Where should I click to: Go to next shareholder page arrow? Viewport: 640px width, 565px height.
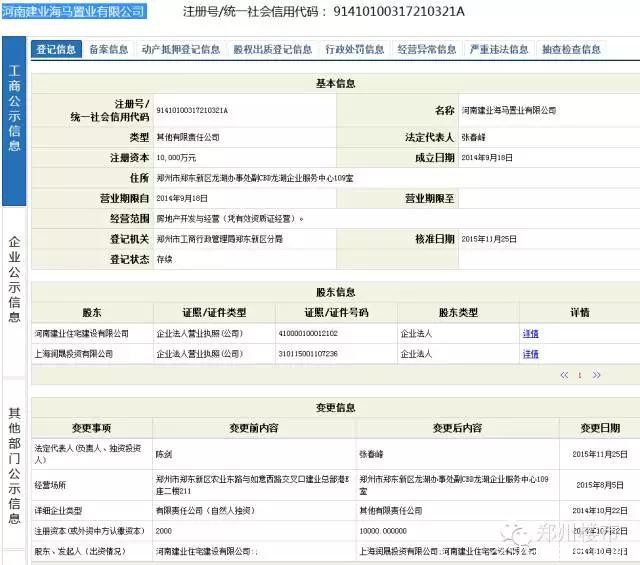click(596, 375)
